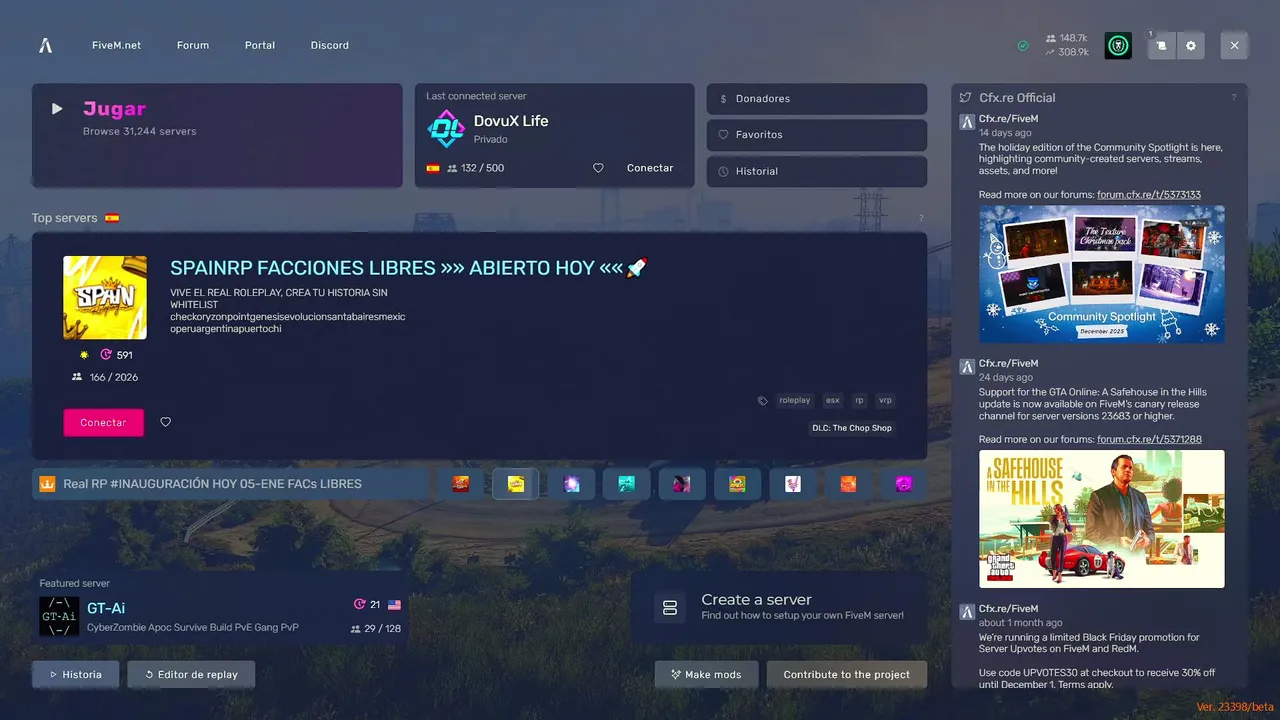Open the Portal navigation item
Image resolution: width=1280 pixels, height=720 pixels.
[x=260, y=45]
